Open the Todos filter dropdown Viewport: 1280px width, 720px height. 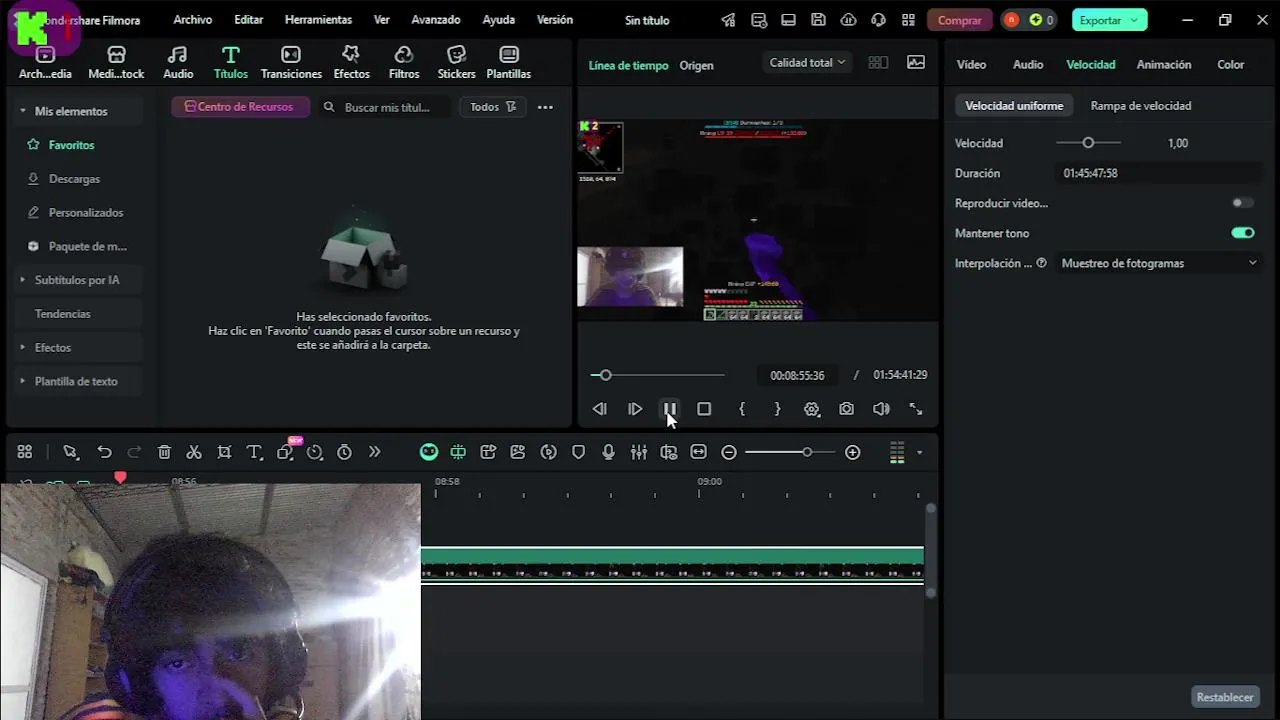click(493, 107)
